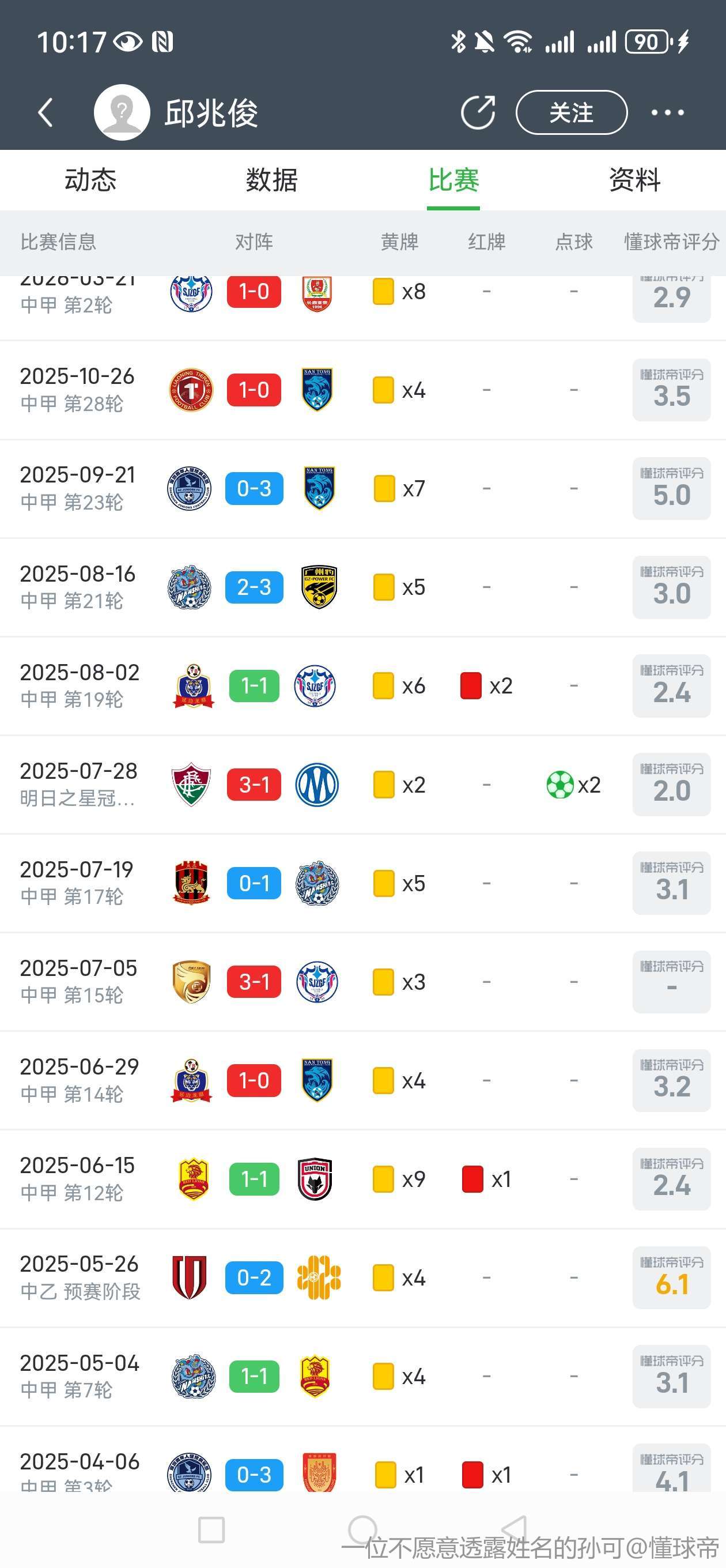The image size is (726, 1568).
Task: Switch to the 数据 tab
Action: click(271, 180)
